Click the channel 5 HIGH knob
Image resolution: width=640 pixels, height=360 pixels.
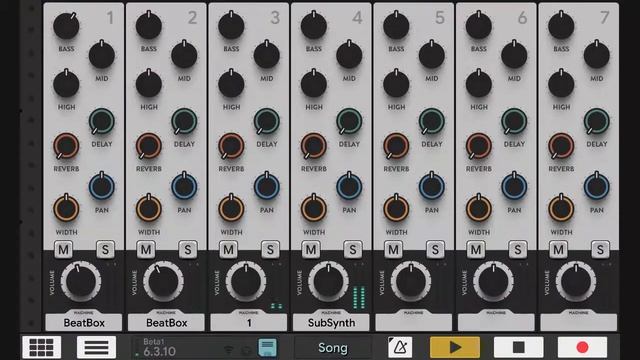coord(396,84)
